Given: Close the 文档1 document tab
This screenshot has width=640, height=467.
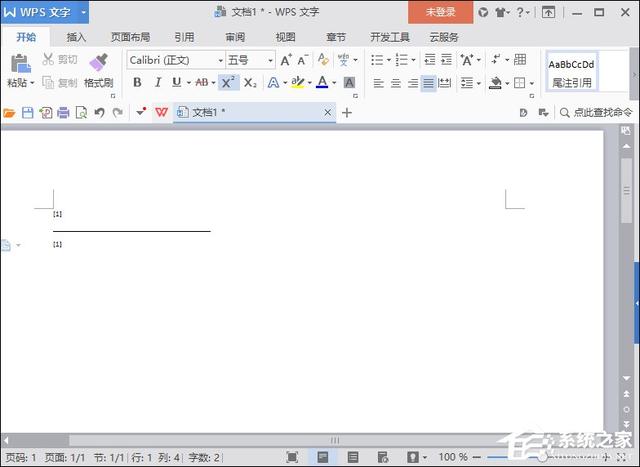Looking at the screenshot, I should (x=327, y=112).
